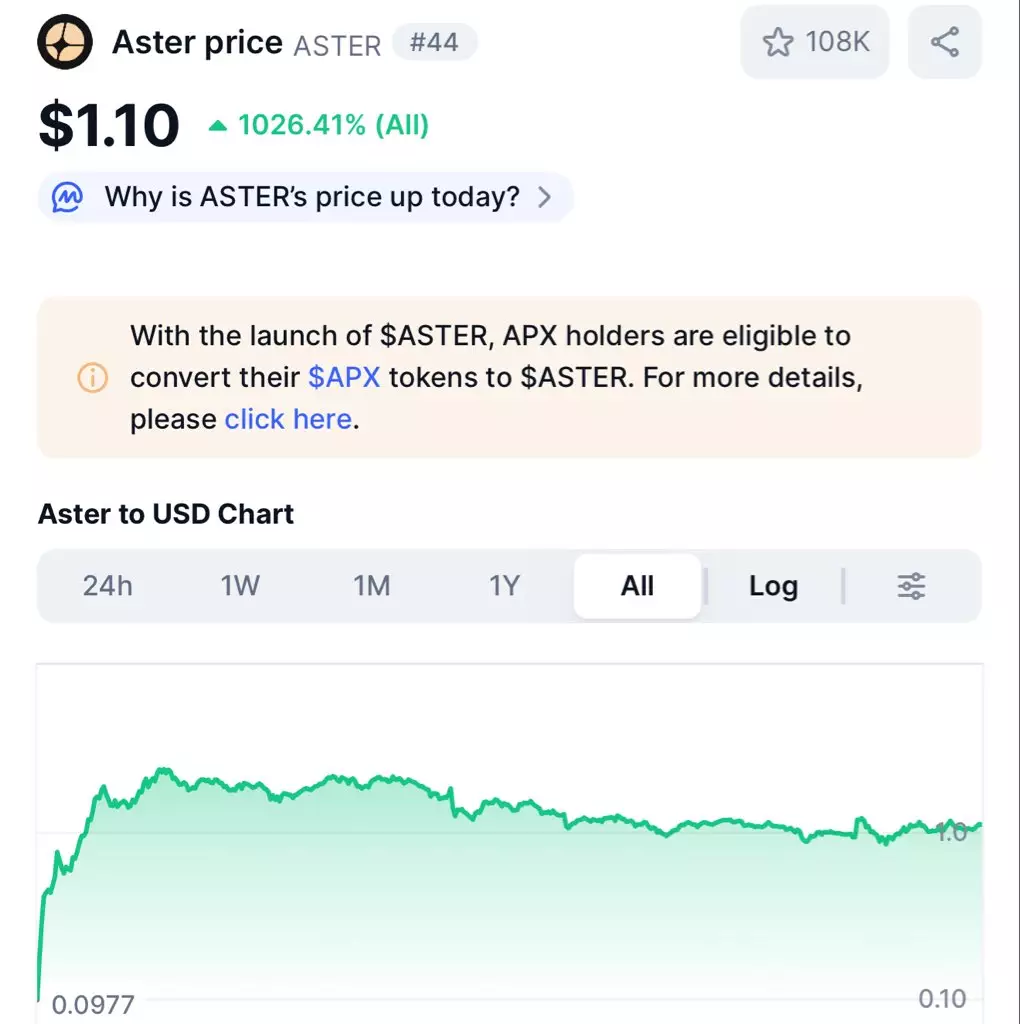Click the share icon button
1020x1024 pixels.
point(944,42)
